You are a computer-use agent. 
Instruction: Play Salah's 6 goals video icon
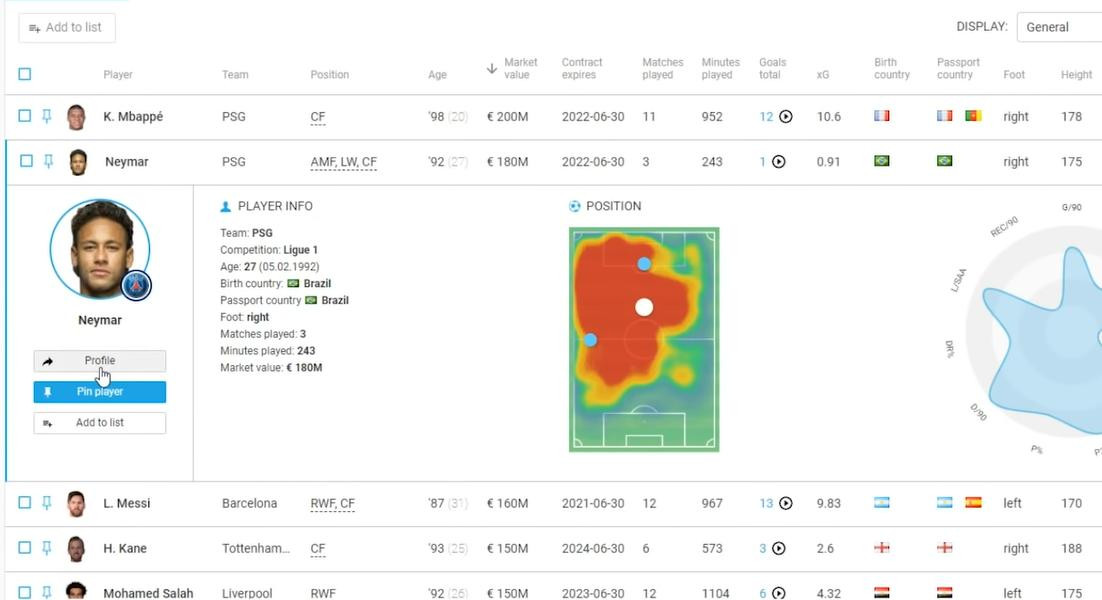779,593
